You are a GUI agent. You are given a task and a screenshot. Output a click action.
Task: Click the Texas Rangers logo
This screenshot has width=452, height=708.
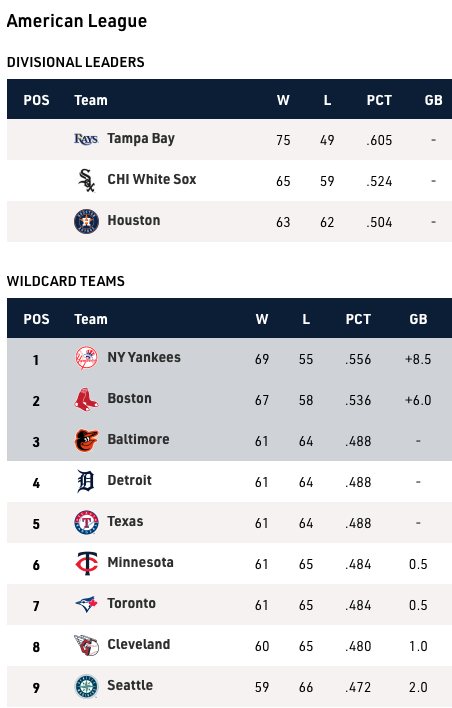(x=86, y=522)
